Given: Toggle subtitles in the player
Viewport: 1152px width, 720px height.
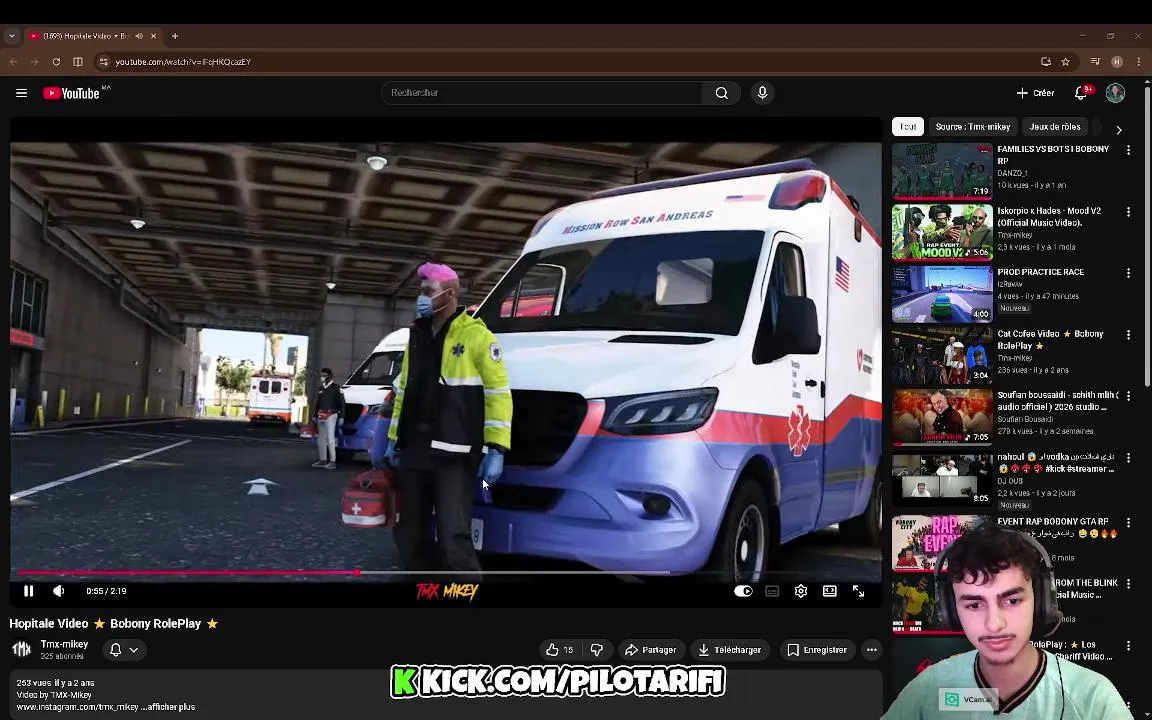Looking at the screenshot, I should 772,591.
